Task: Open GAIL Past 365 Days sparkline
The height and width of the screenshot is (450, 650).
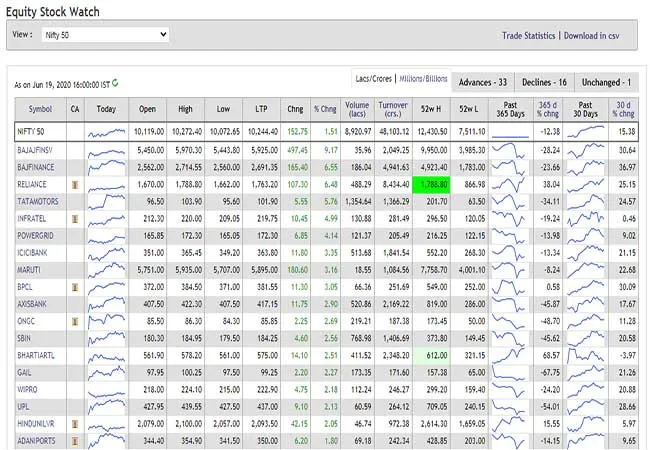Action: tap(510, 373)
